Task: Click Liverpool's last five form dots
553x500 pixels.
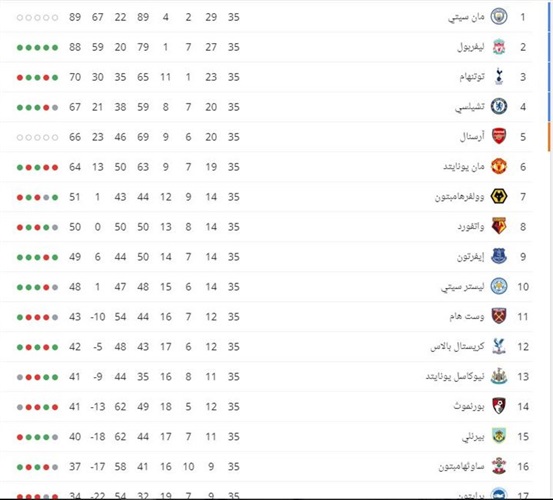Action: point(37,47)
